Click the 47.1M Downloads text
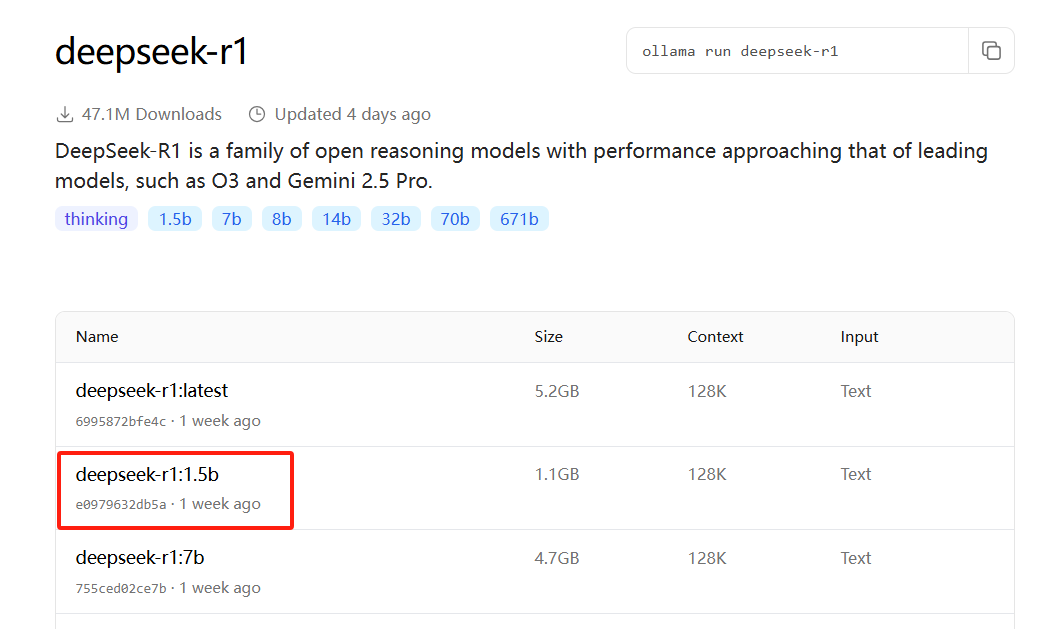Viewport: 1062px width, 629px height. click(152, 114)
